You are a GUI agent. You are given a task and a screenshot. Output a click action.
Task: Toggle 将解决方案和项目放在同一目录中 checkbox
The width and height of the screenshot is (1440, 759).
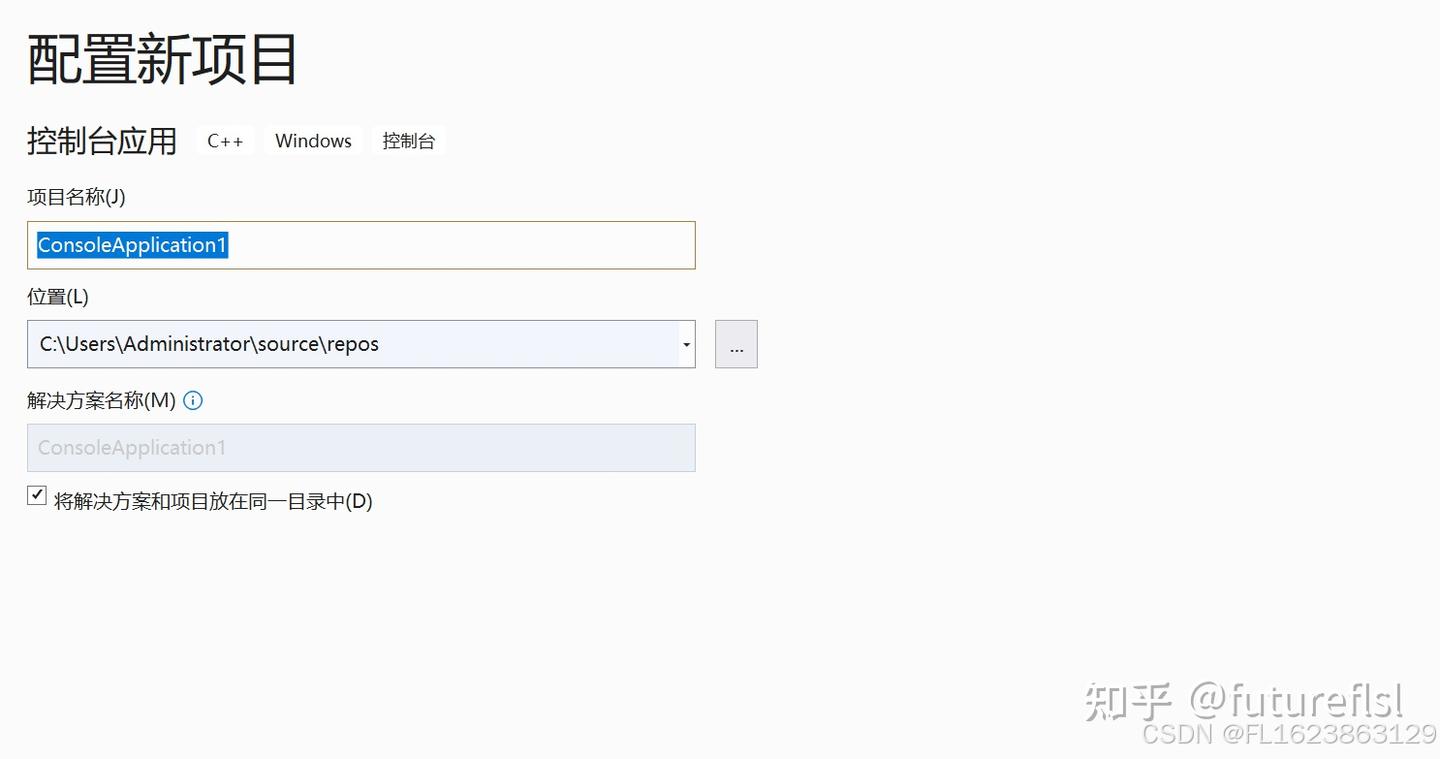pyautogui.click(x=37, y=496)
